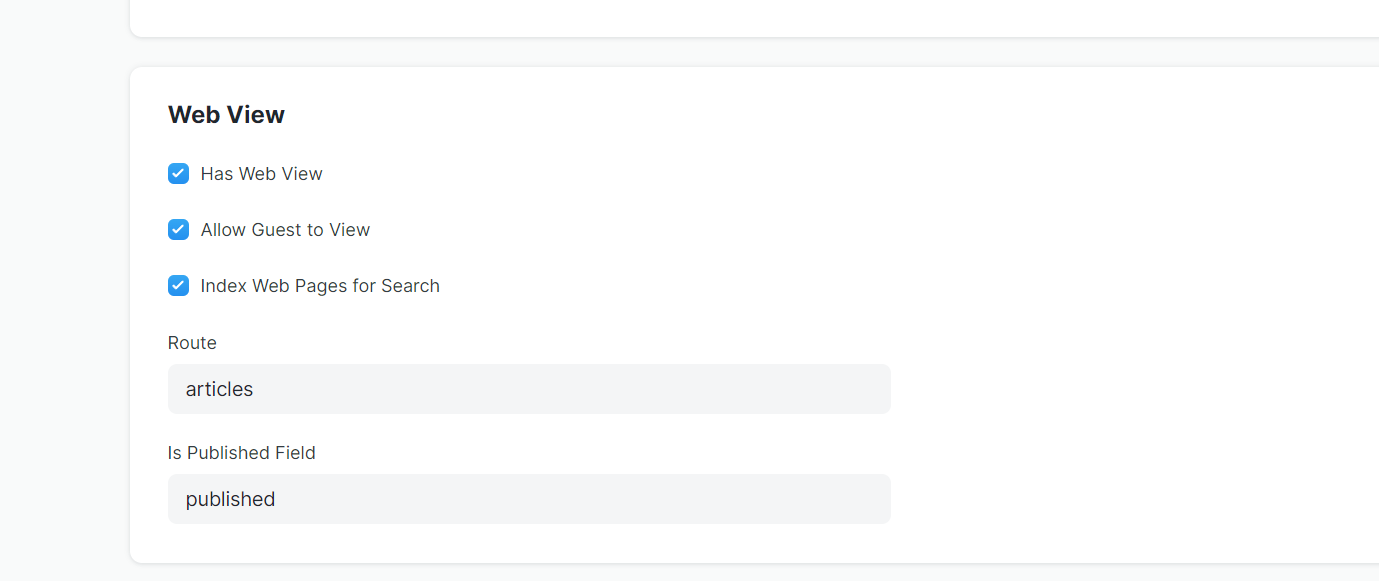
Task: Click into the Is Published Field input
Action: point(529,499)
